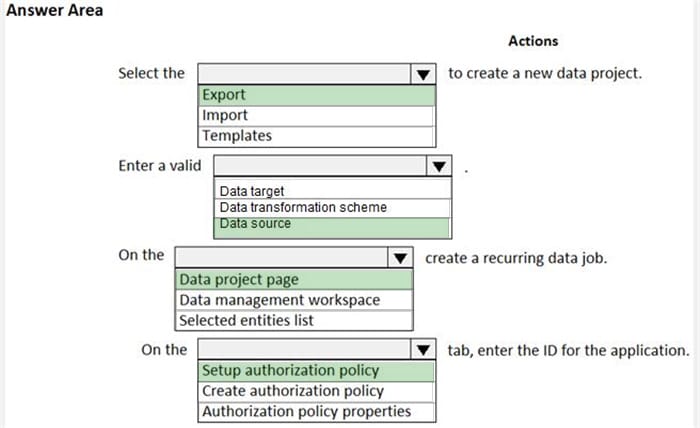Expand the authorization tab dropdown arrow
This screenshot has height=428, width=700.
(x=425, y=350)
